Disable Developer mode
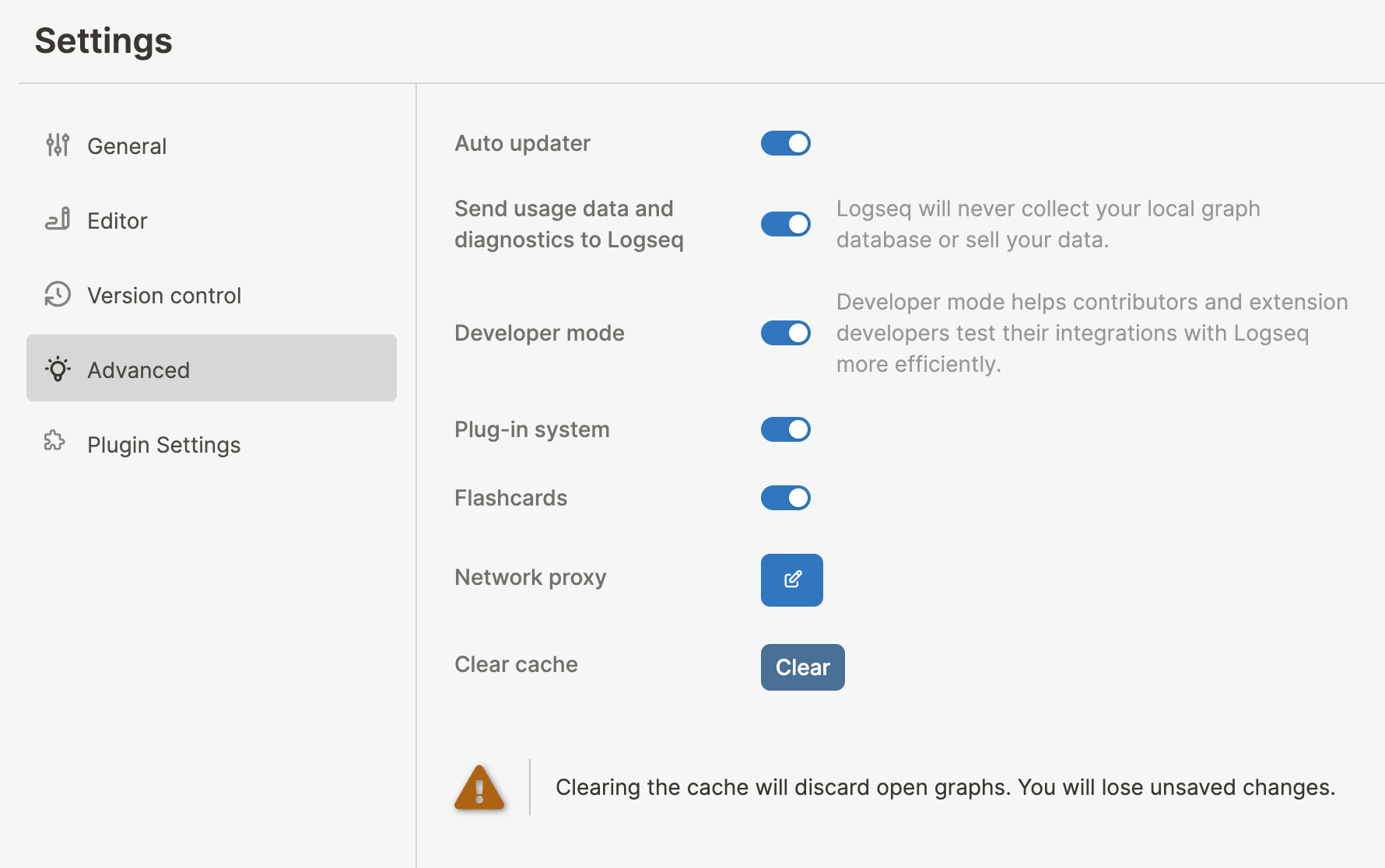 click(785, 333)
